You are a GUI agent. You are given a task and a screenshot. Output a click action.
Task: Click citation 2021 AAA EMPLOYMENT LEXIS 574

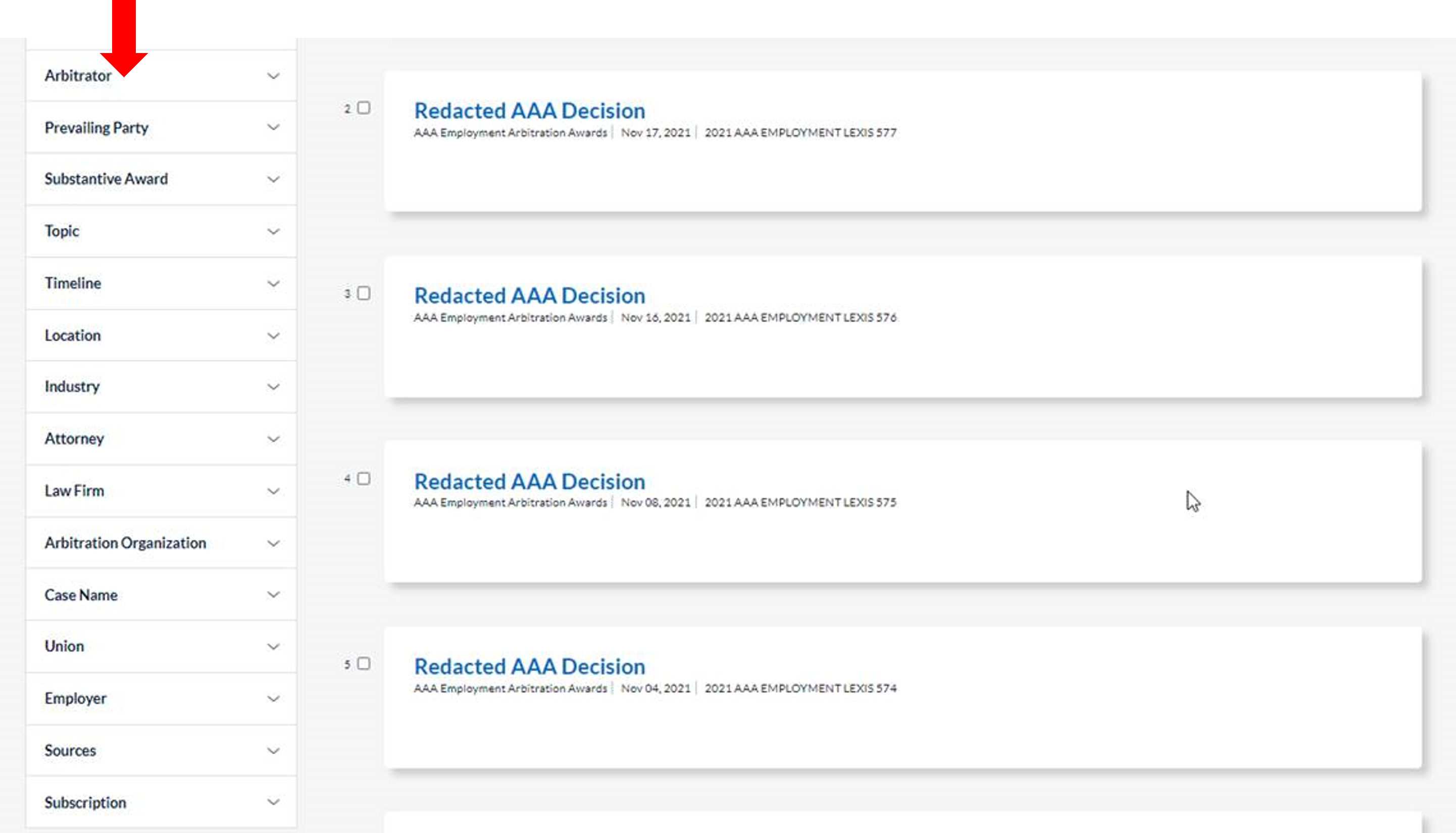pos(800,688)
